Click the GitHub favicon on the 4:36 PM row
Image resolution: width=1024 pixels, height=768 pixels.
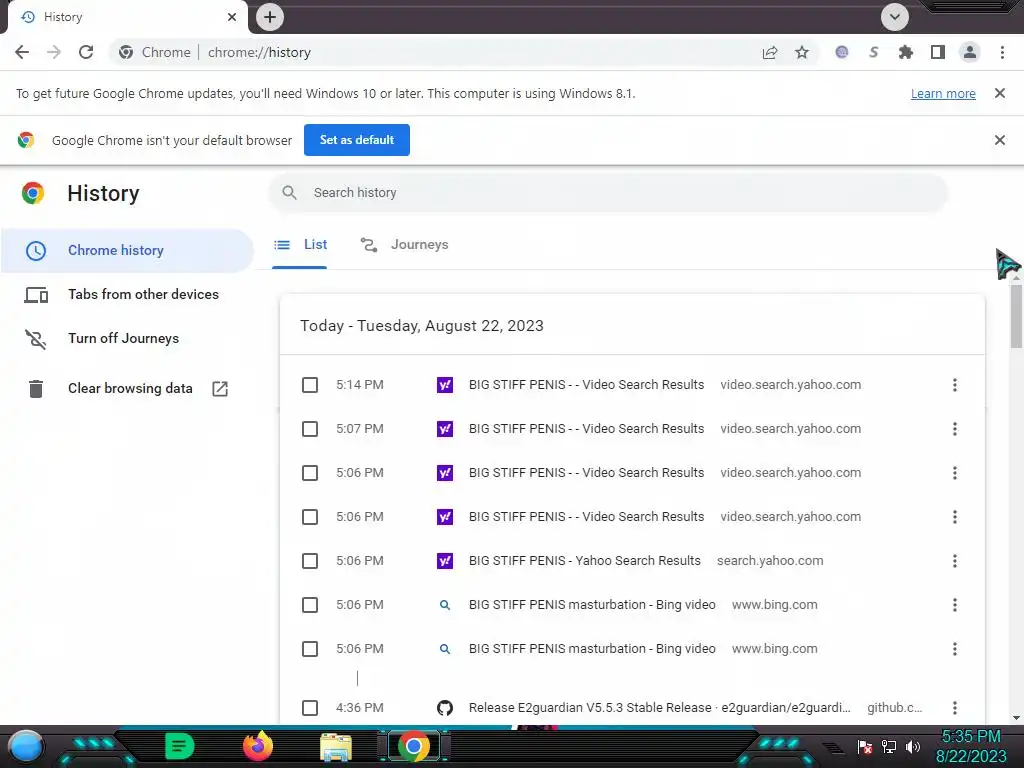coord(445,708)
